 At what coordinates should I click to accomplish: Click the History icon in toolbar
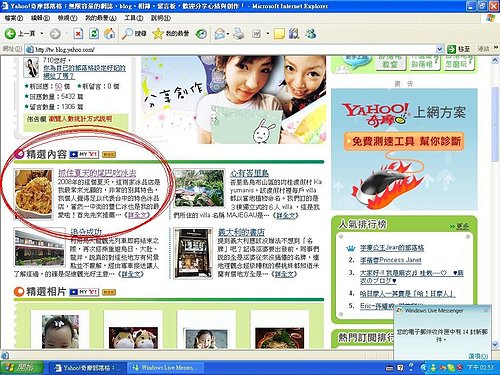201,34
